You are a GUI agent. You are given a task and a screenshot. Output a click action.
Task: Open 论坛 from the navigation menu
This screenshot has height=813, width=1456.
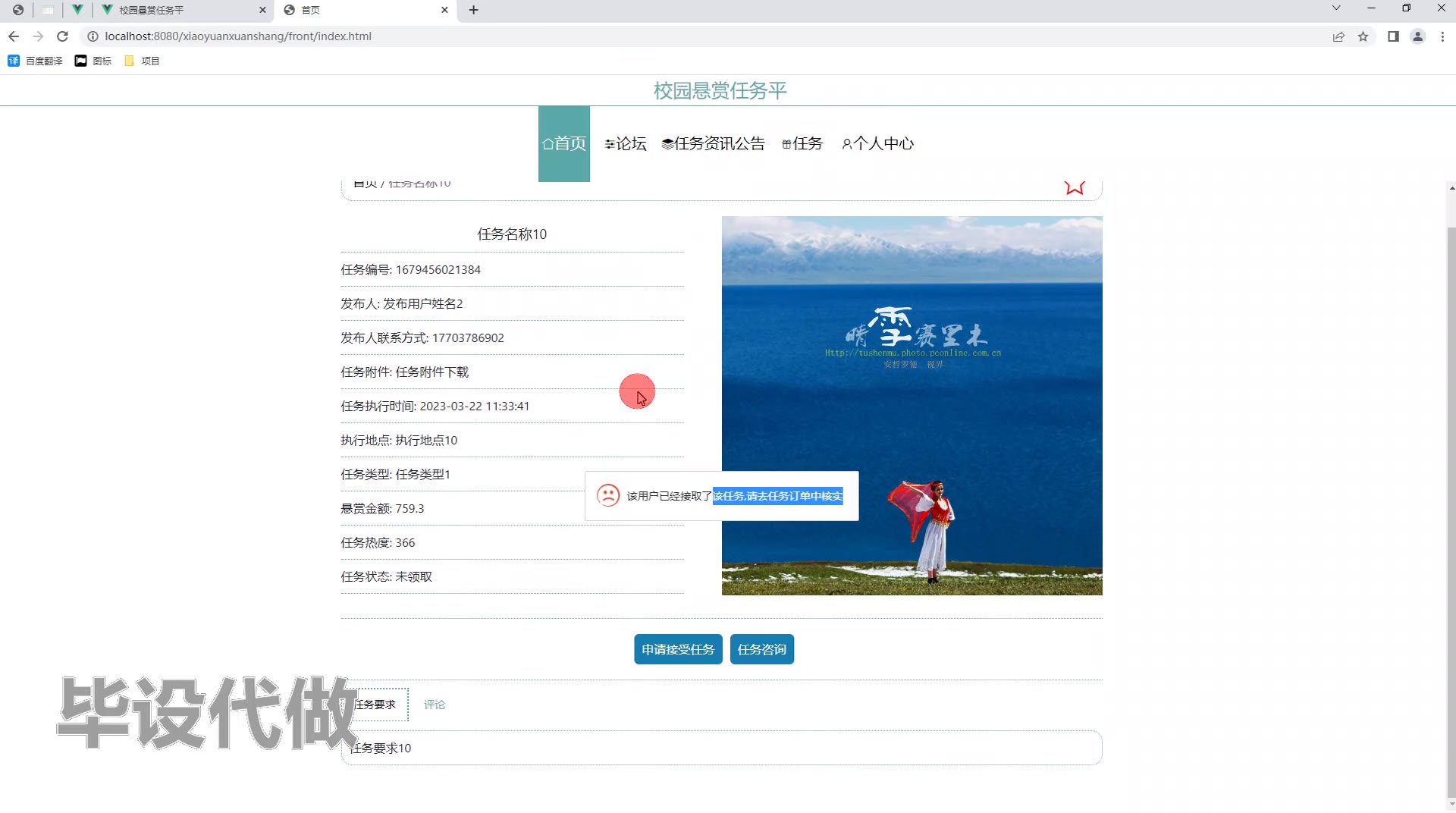tap(626, 143)
